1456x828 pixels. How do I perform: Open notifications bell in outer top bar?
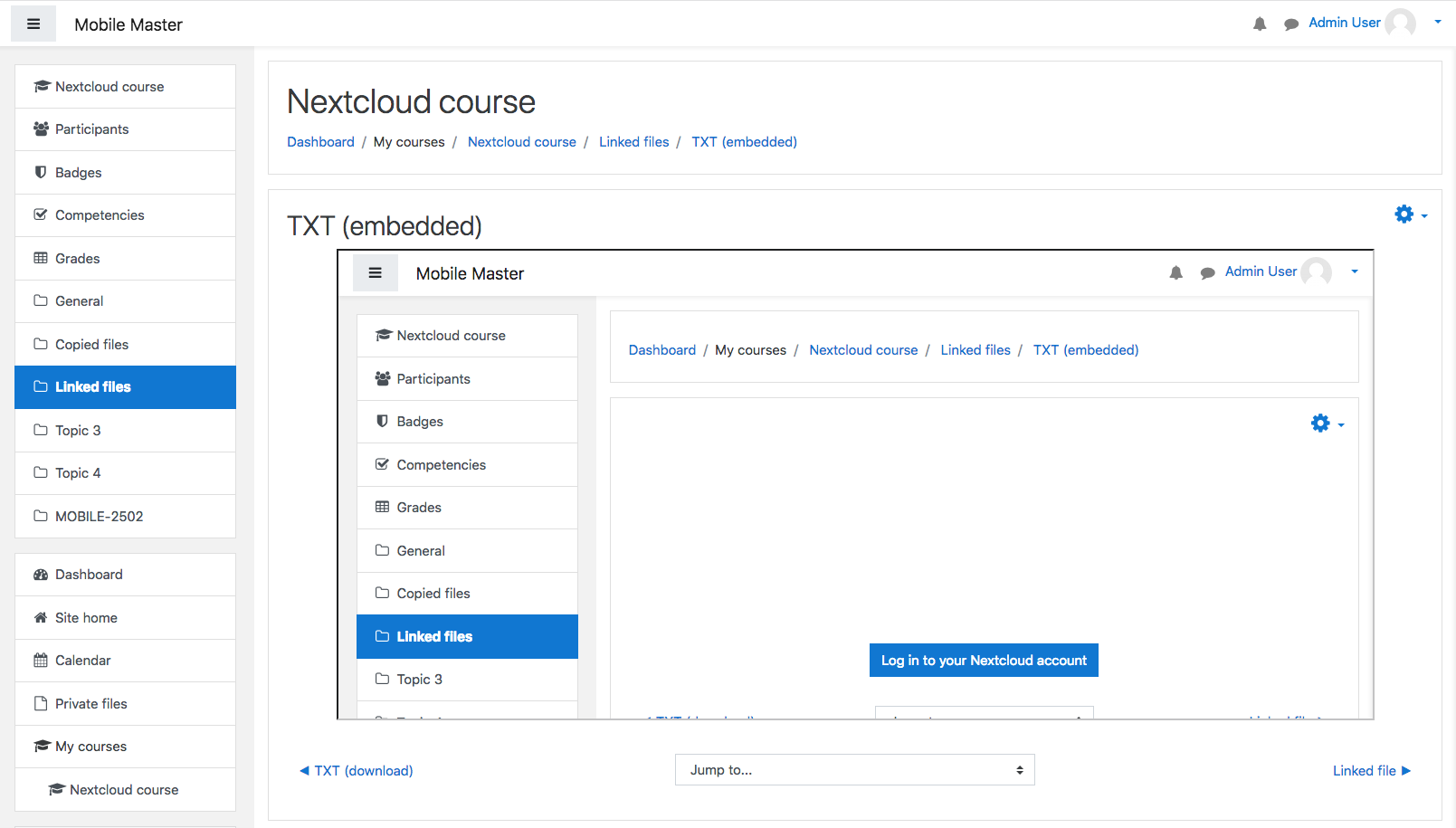pos(1260,24)
